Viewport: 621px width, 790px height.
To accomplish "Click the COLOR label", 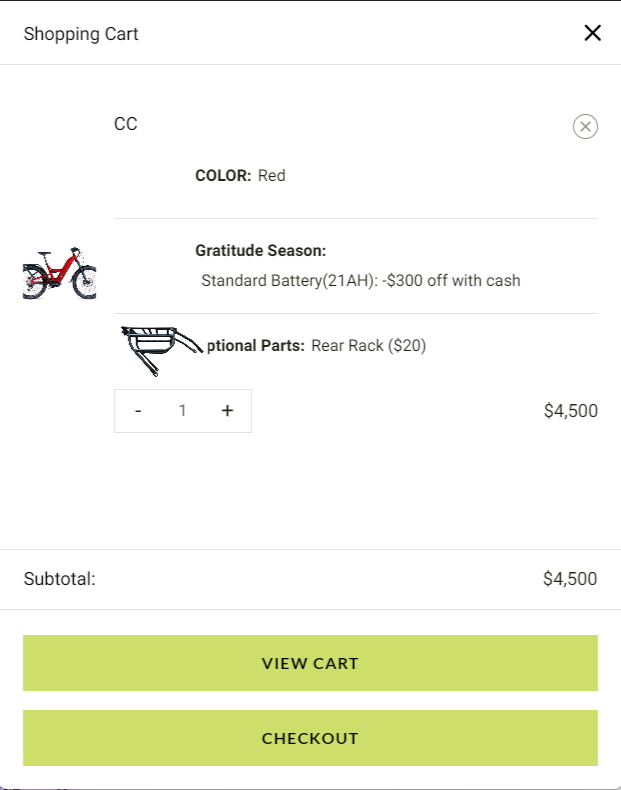I will pos(223,175).
